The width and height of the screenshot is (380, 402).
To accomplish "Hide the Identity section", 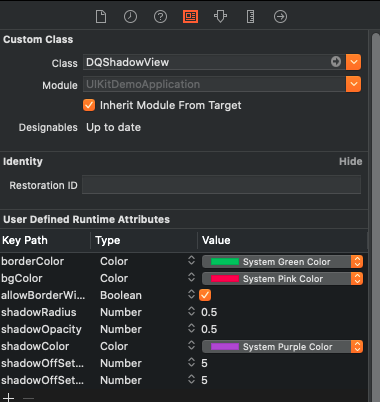I will pos(350,161).
